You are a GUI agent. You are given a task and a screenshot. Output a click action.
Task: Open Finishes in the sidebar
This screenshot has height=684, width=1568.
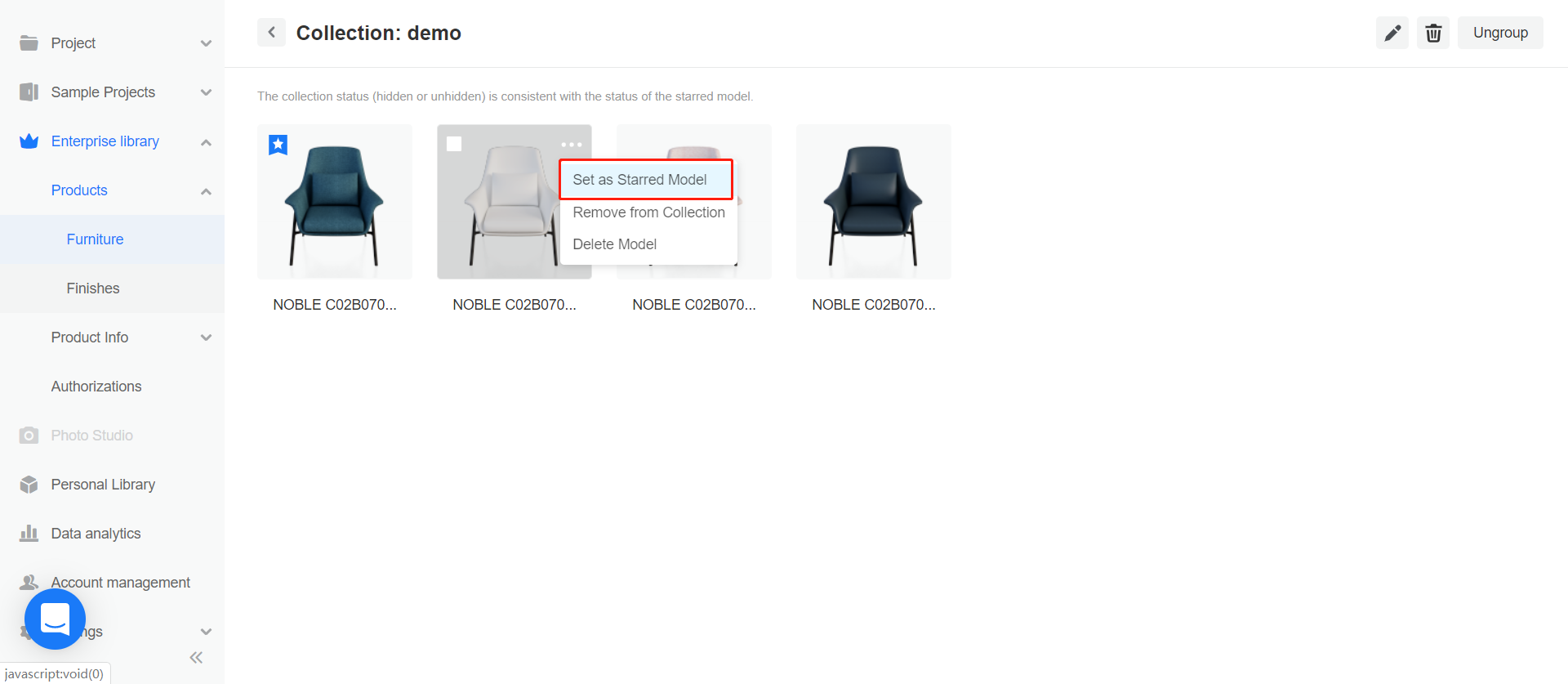112,288
